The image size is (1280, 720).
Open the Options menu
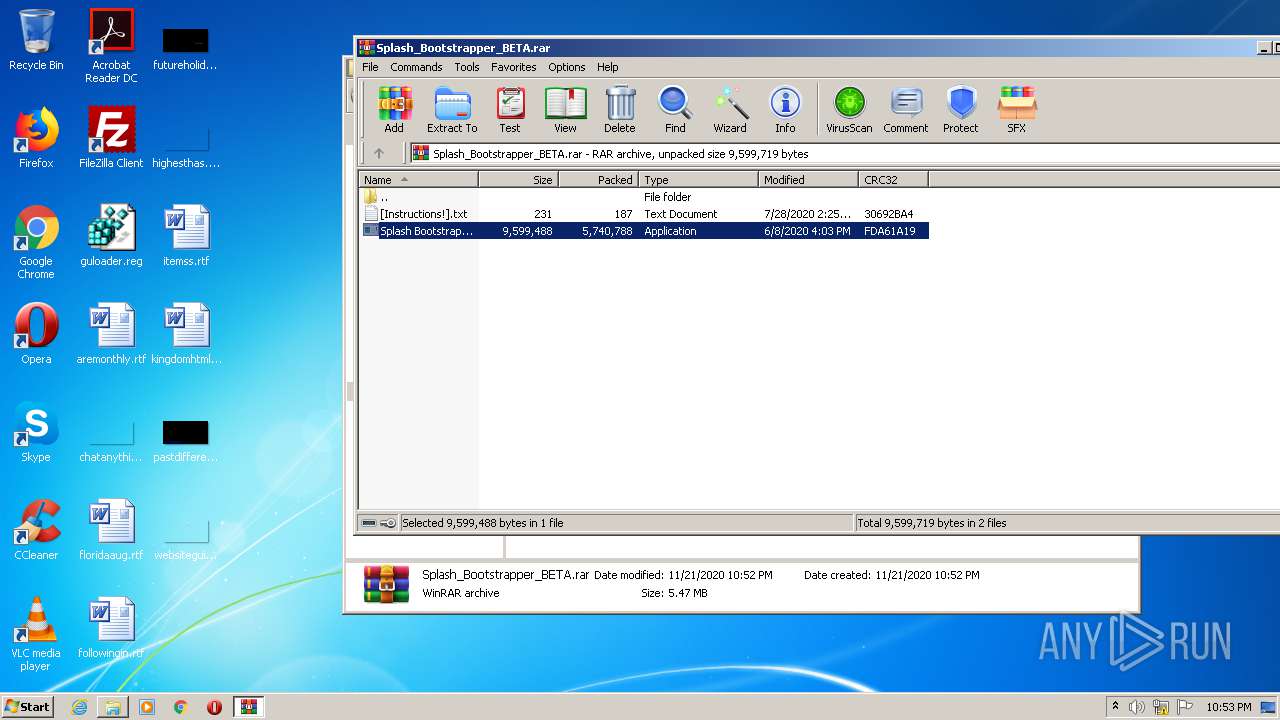point(566,67)
